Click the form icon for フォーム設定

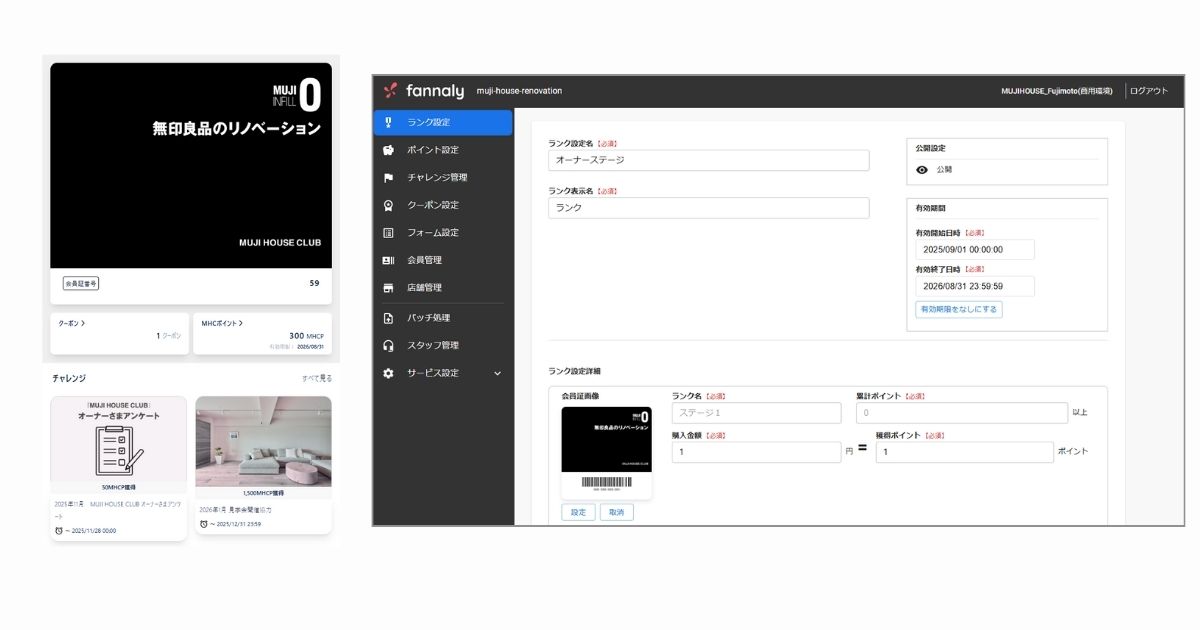point(388,233)
